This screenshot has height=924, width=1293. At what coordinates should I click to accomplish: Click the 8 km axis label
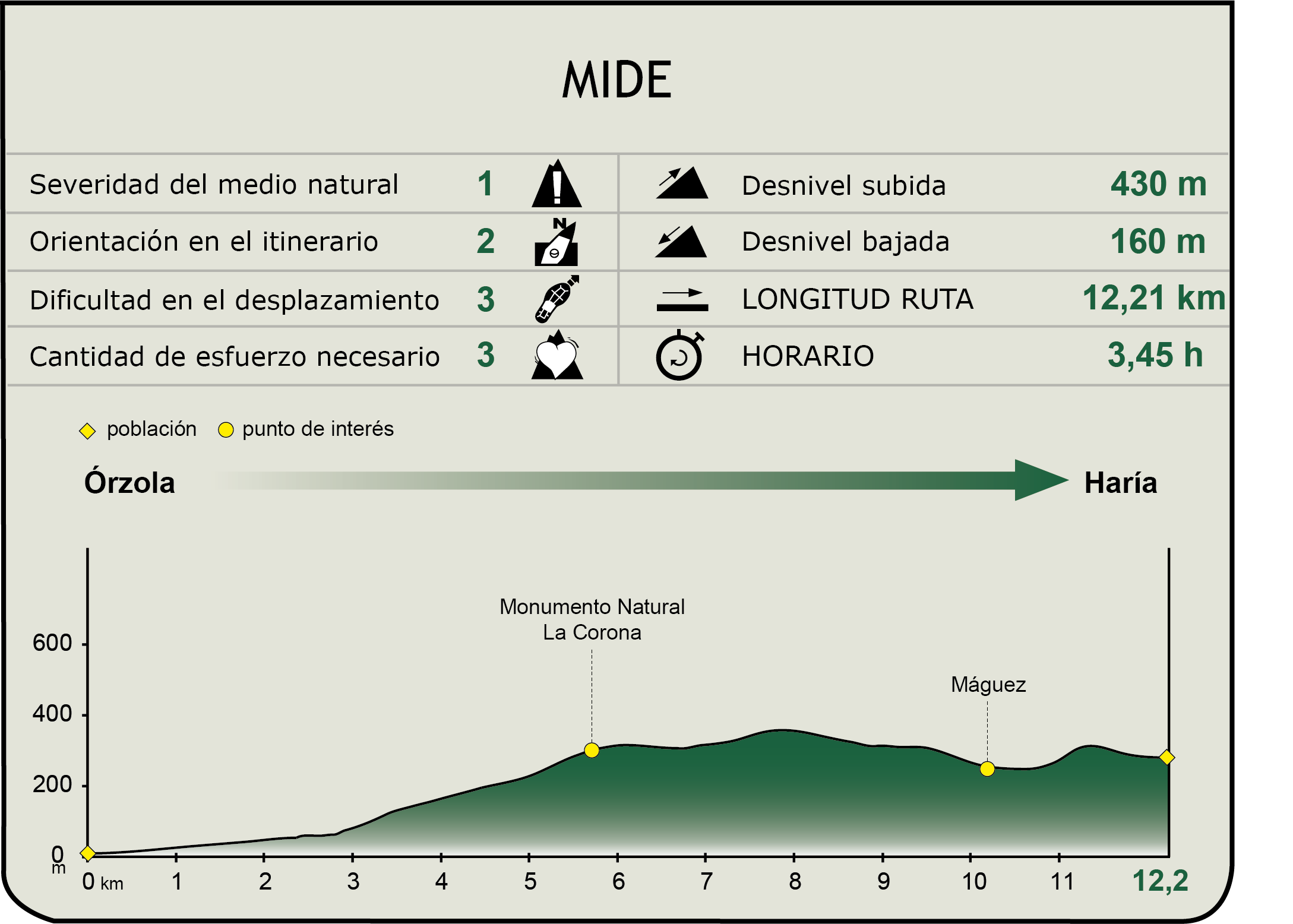pyautogui.click(x=795, y=882)
